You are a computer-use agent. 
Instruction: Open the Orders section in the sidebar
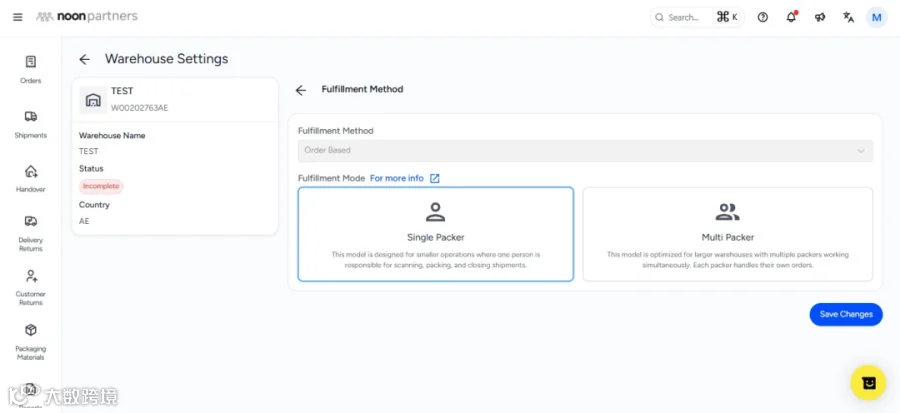(30, 69)
